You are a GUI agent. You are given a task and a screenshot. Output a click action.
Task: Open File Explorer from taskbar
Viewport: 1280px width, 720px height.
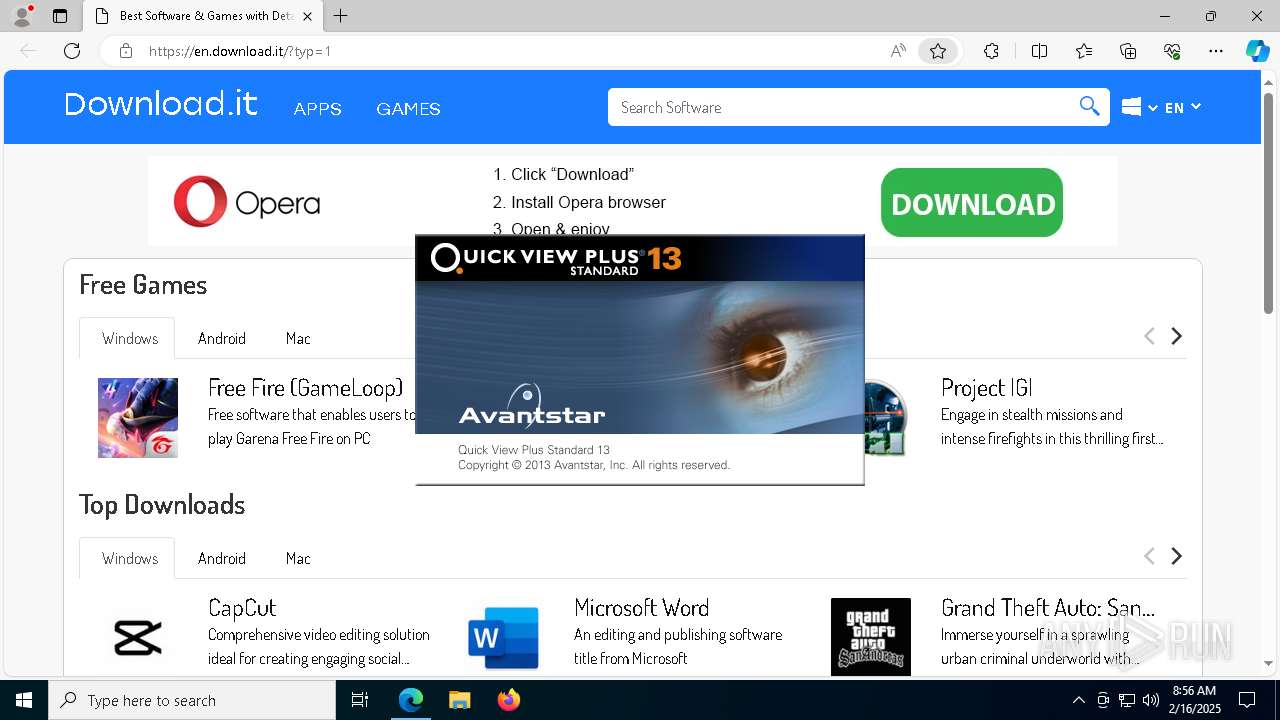tap(459, 700)
